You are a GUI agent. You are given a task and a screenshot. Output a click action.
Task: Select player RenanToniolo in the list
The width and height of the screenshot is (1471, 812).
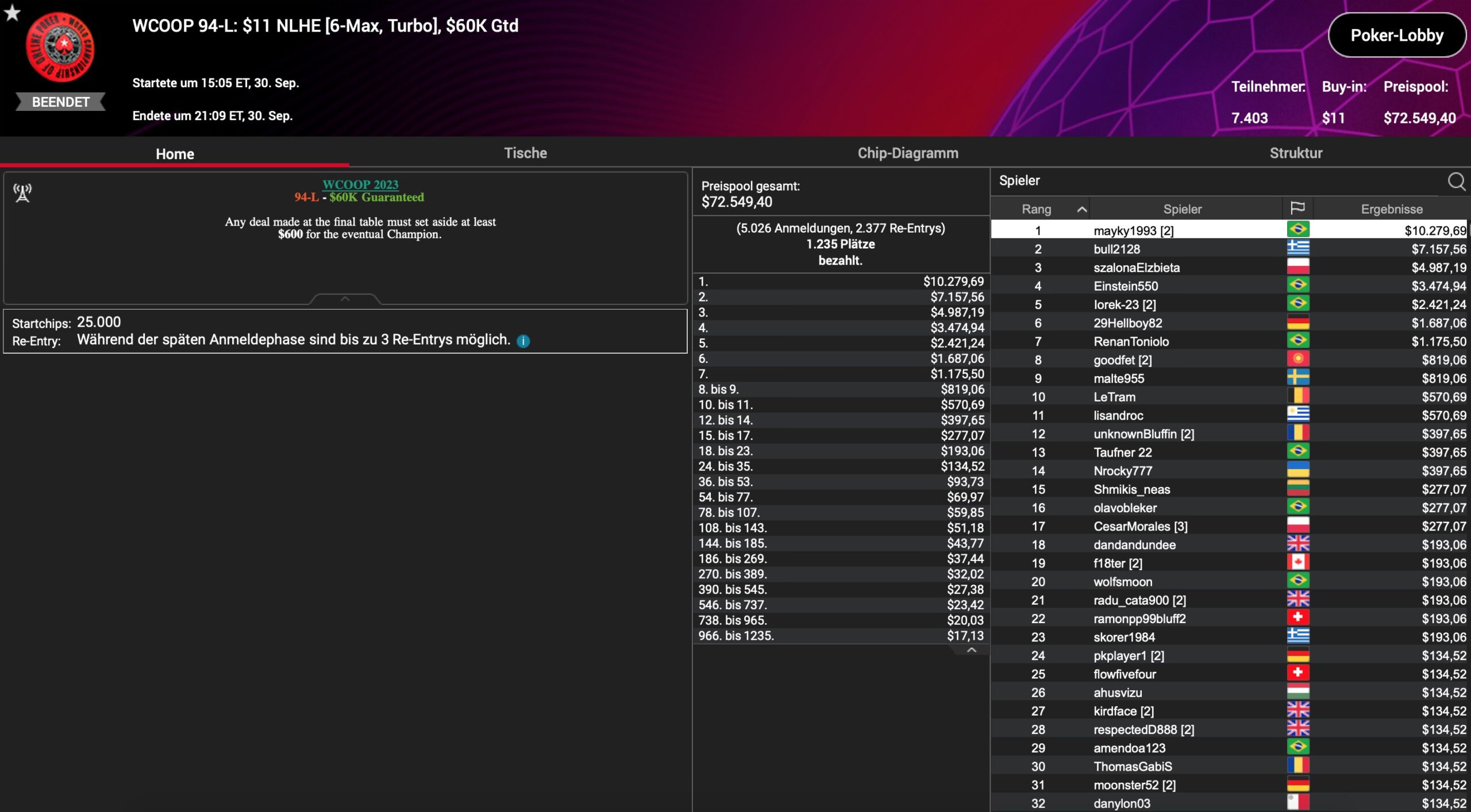tap(1229, 341)
